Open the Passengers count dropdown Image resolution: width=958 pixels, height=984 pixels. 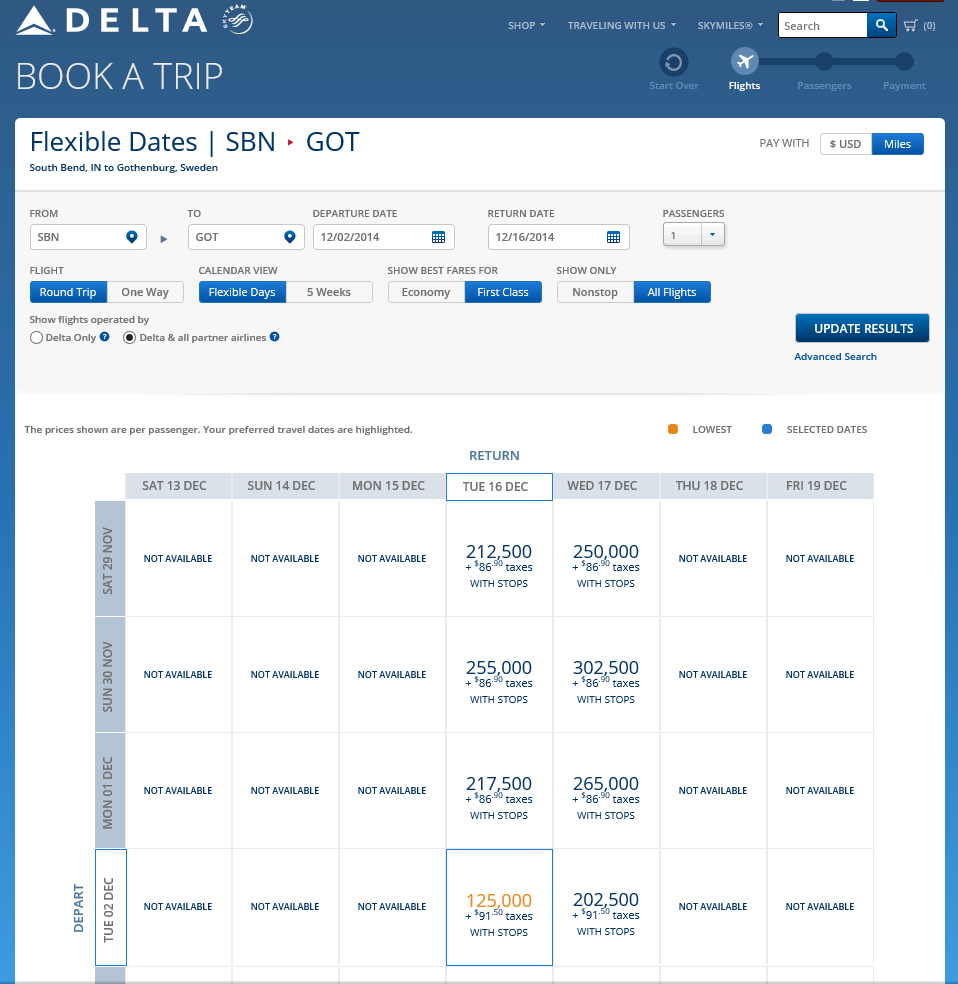[694, 235]
